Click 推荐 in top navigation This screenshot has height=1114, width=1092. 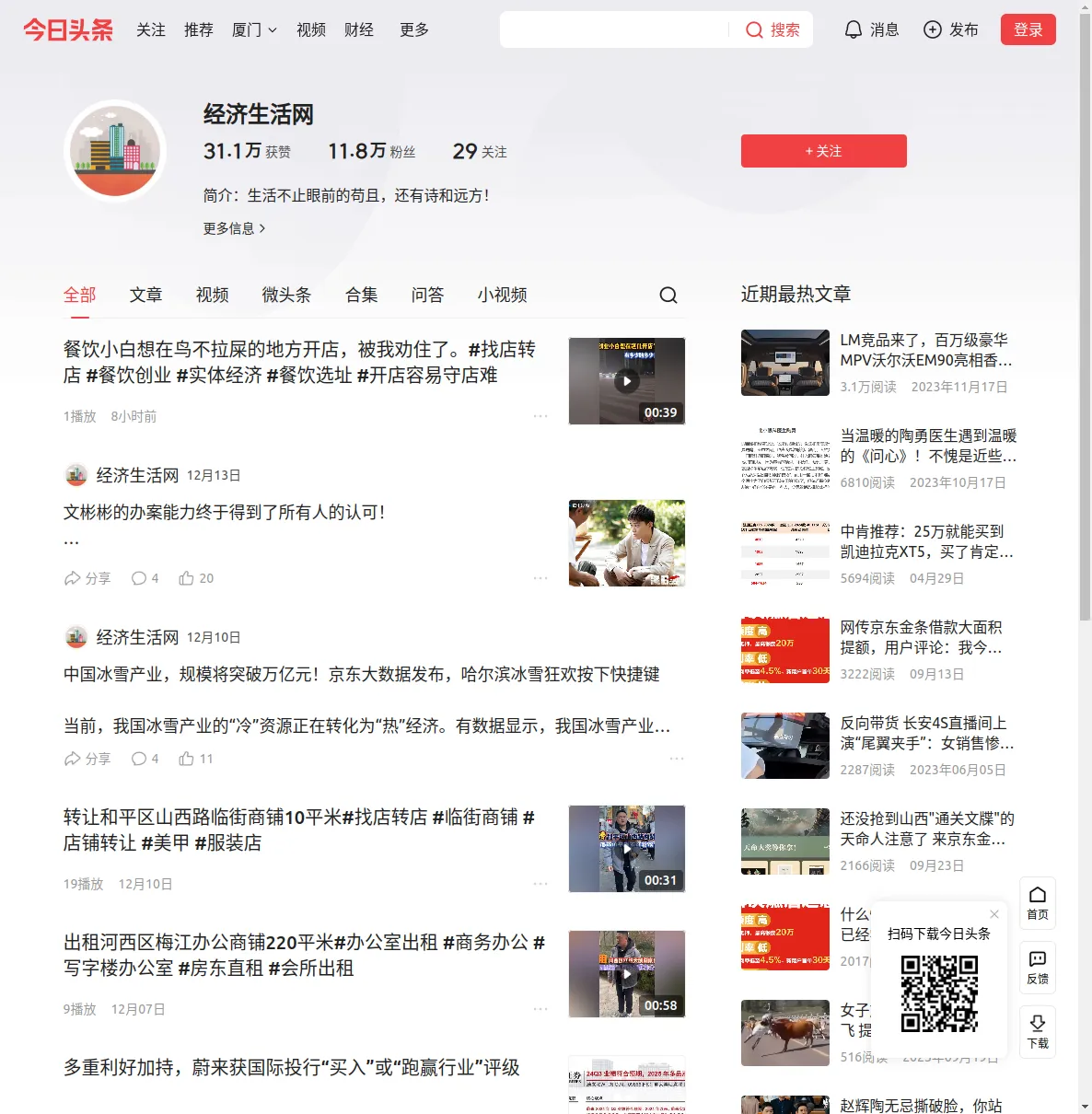coord(199,29)
